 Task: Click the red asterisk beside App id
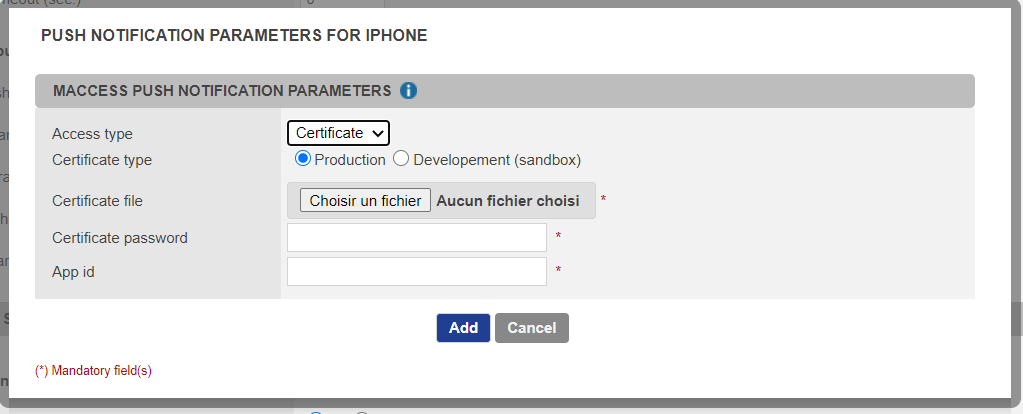[558, 271]
